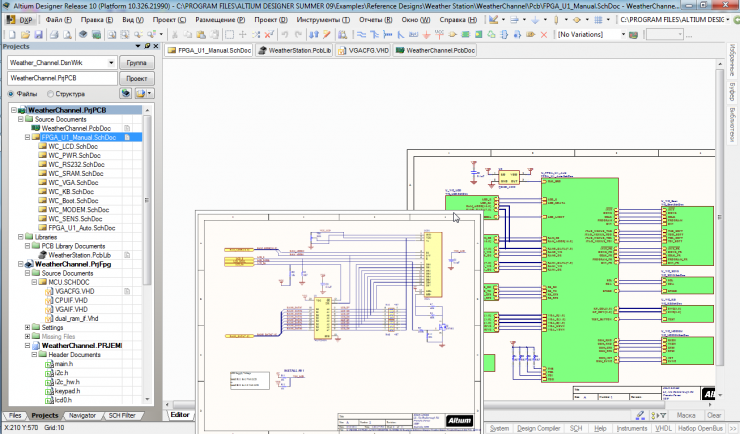Click the cut scissors icon
Screen dimensions: 740x434
(175, 35)
